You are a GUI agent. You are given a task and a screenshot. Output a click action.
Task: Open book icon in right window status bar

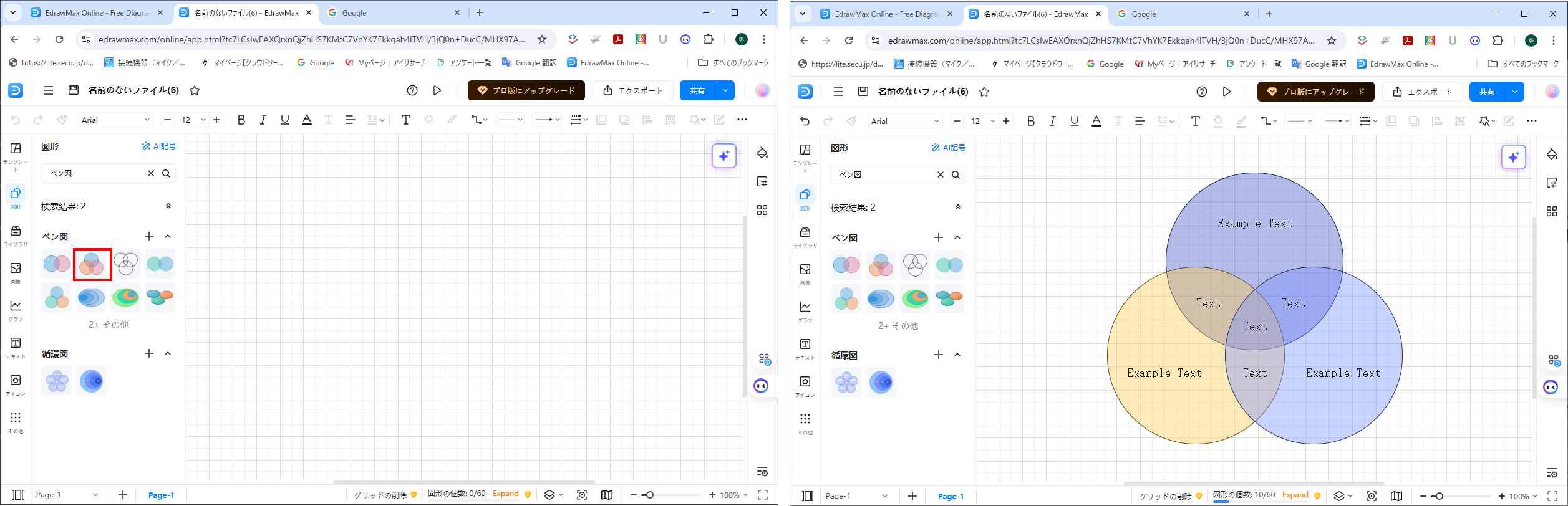pos(1396,496)
